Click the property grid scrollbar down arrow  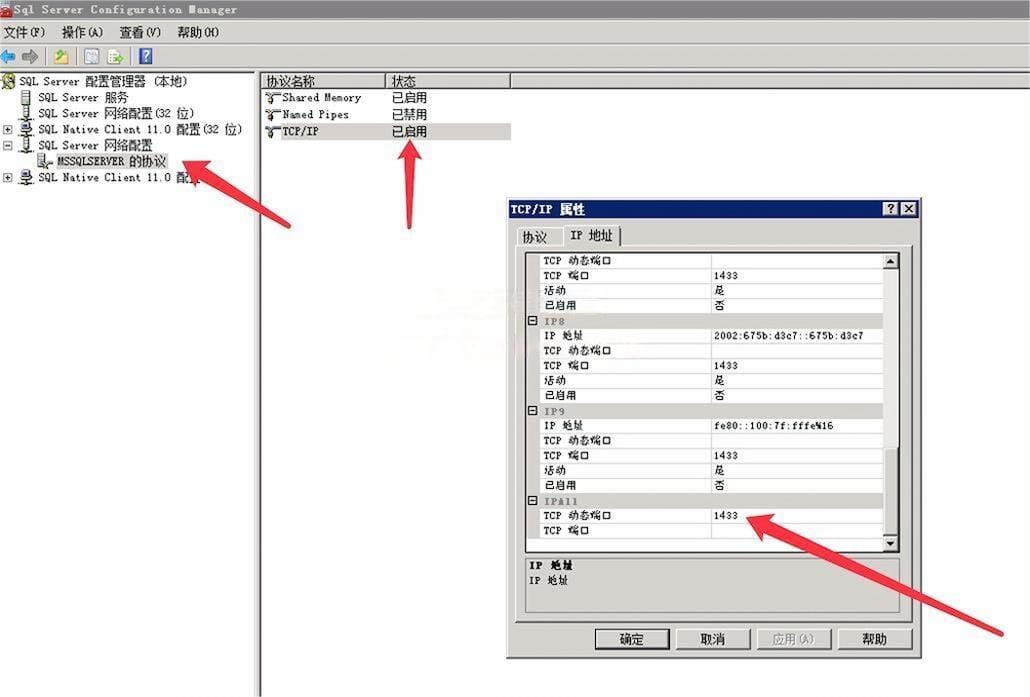(x=891, y=543)
